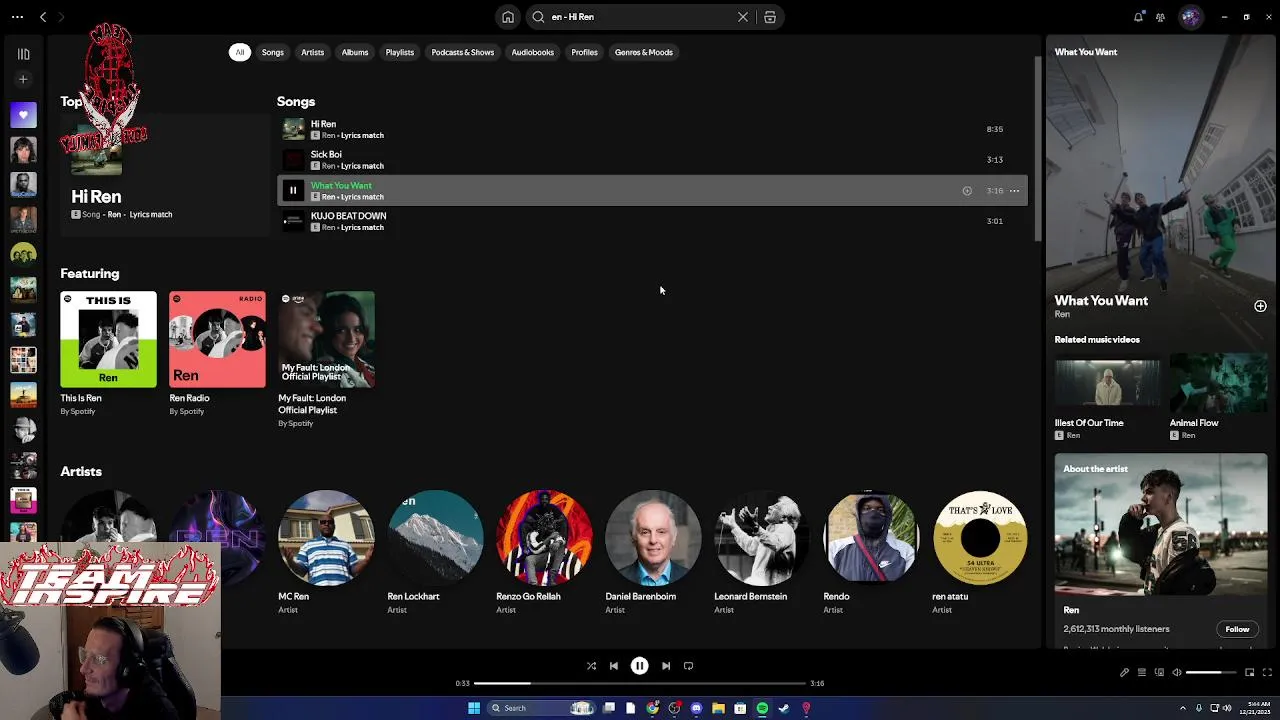The height and width of the screenshot is (720, 1280).
Task: Open the Friend Activity icon
Action: pos(1160,17)
